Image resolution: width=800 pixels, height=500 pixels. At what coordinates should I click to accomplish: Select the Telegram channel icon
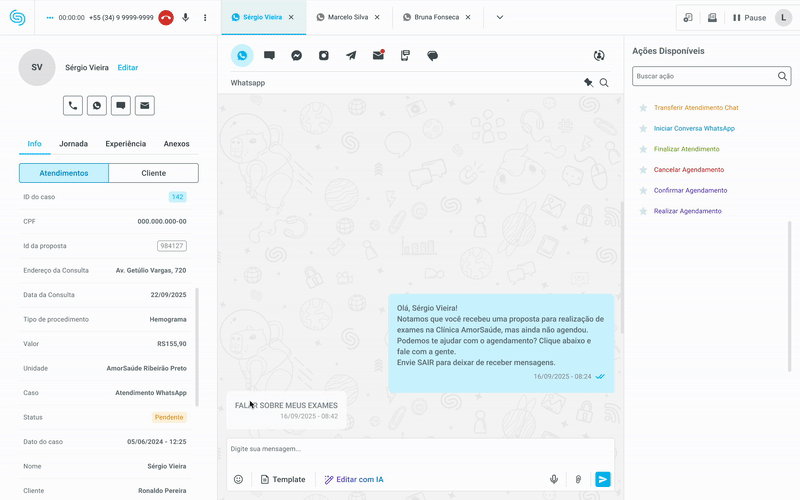tap(351, 56)
